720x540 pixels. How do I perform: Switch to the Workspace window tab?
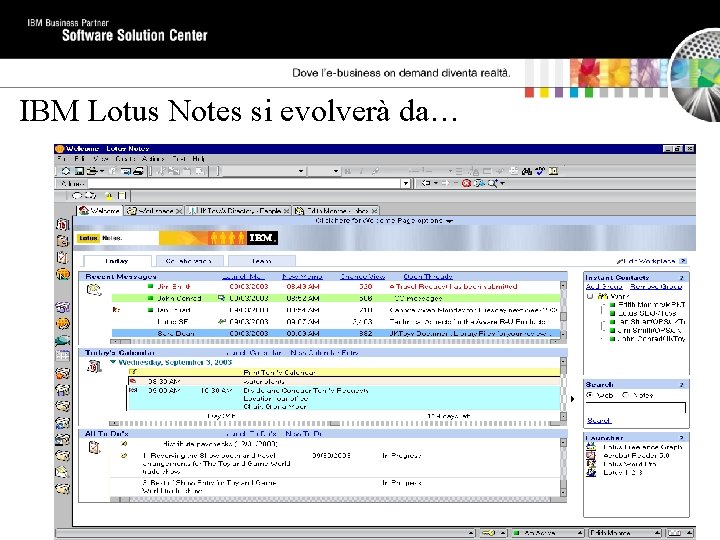[154, 211]
